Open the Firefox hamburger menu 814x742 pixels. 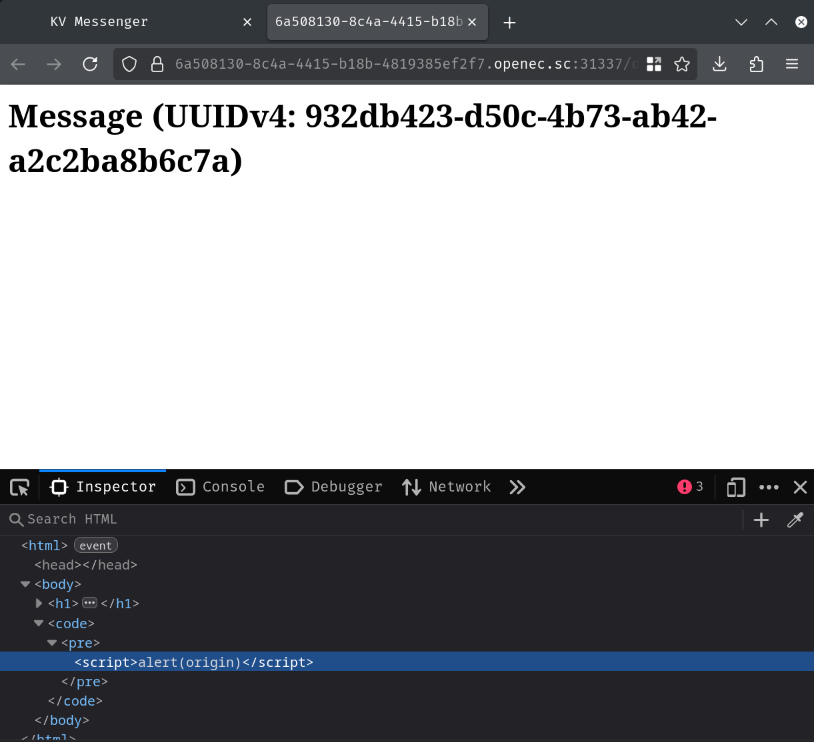click(x=792, y=64)
